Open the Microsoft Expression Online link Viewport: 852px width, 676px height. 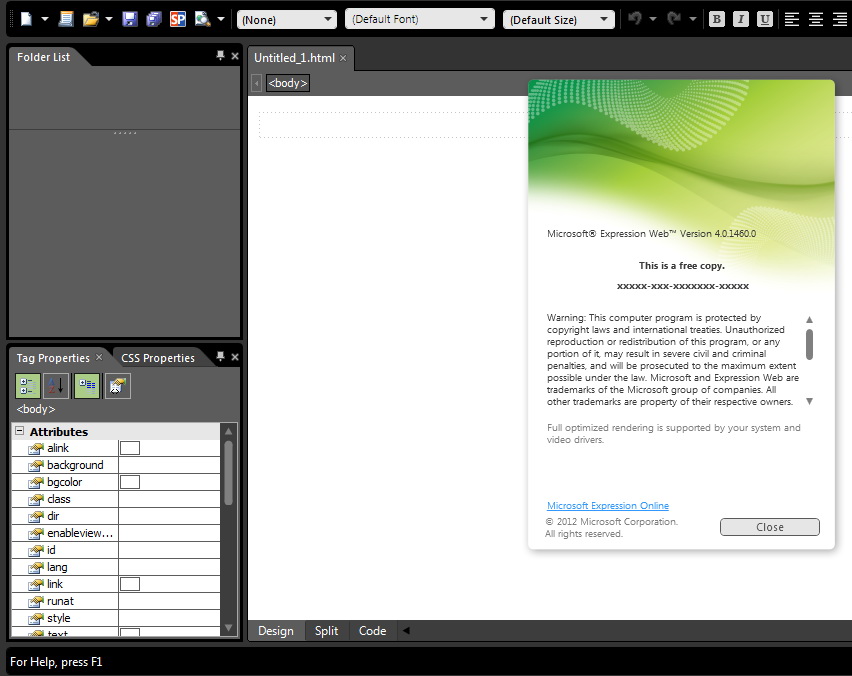(607, 506)
